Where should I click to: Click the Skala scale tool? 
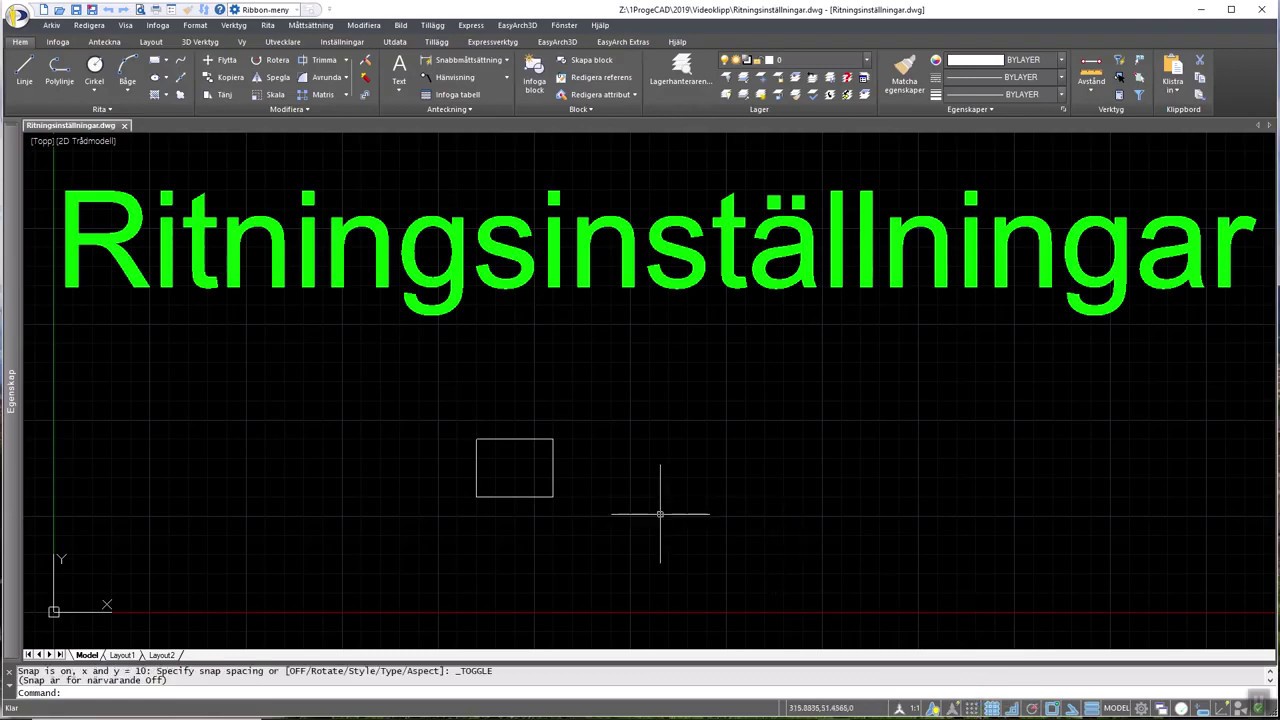coord(268,95)
